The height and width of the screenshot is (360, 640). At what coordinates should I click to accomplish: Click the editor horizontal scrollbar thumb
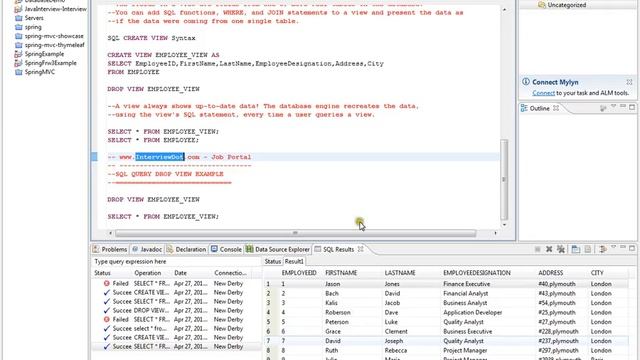296,233
